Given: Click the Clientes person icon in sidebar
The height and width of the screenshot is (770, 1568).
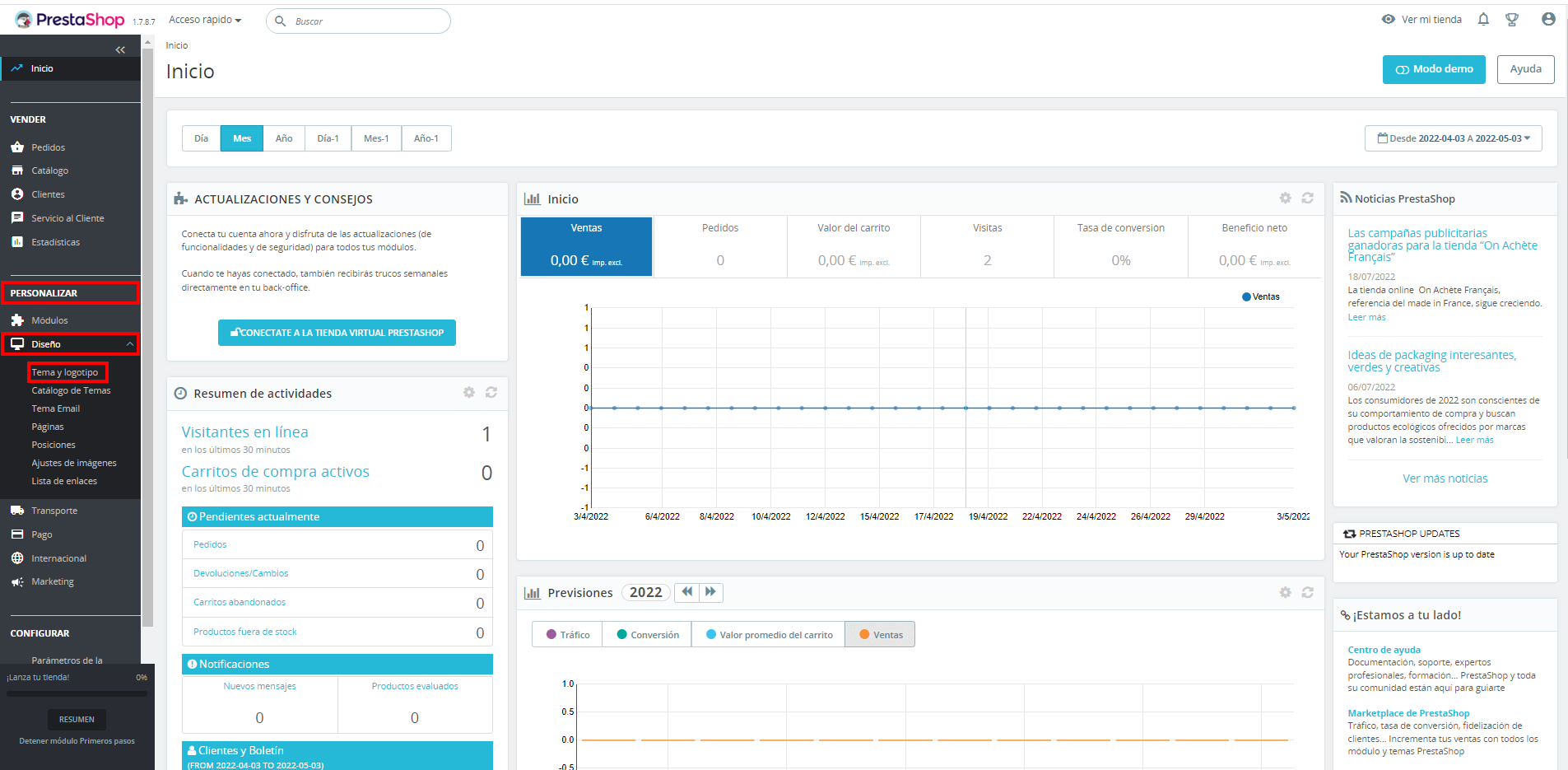Looking at the screenshot, I should pos(17,194).
